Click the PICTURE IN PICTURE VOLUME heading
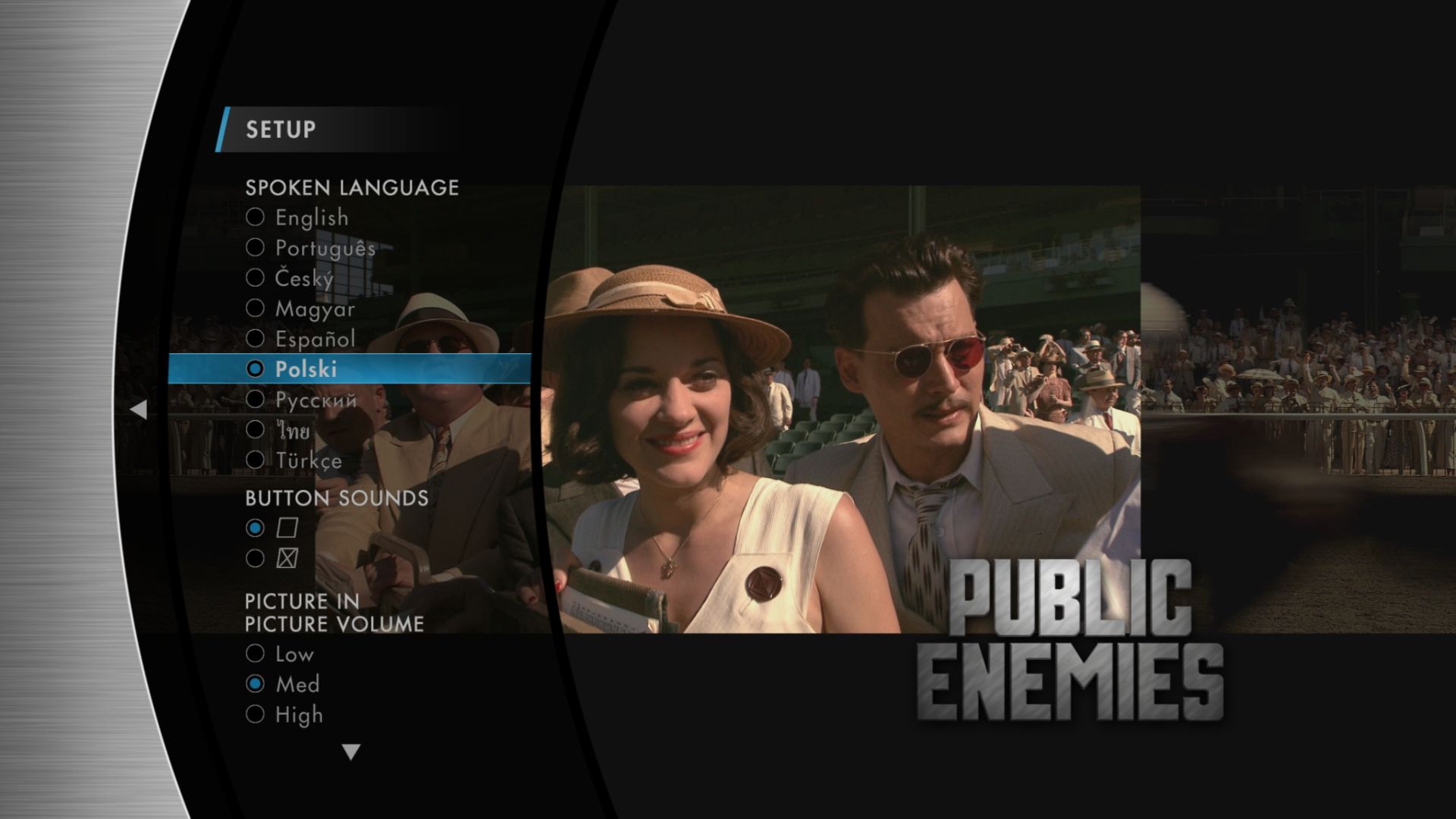Screen dimensions: 1456x819 (334, 613)
